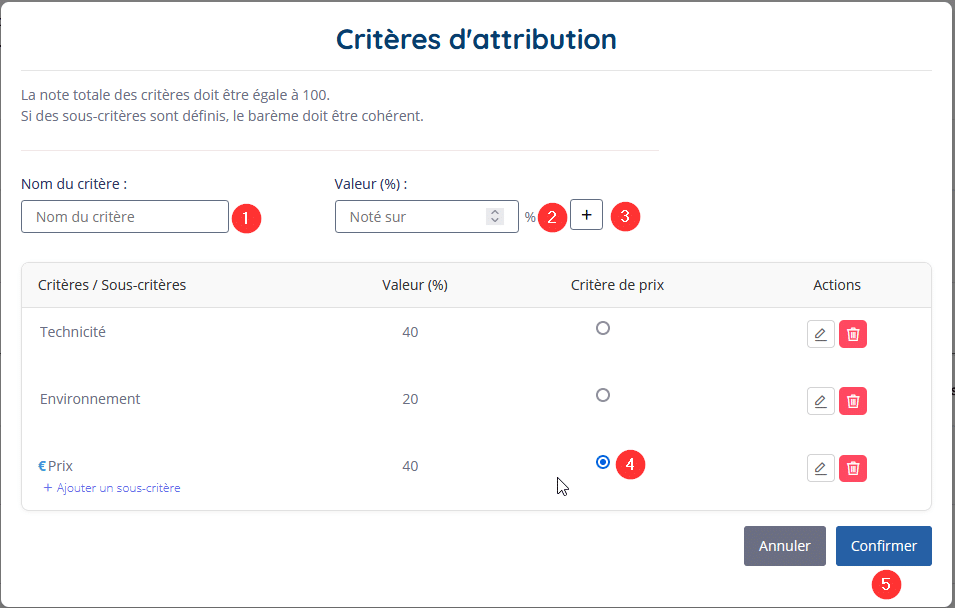The height and width of the screenshot is (608, 955).
Task: Click the Valeur (%) column header
Action: click(x=415, y=285)
